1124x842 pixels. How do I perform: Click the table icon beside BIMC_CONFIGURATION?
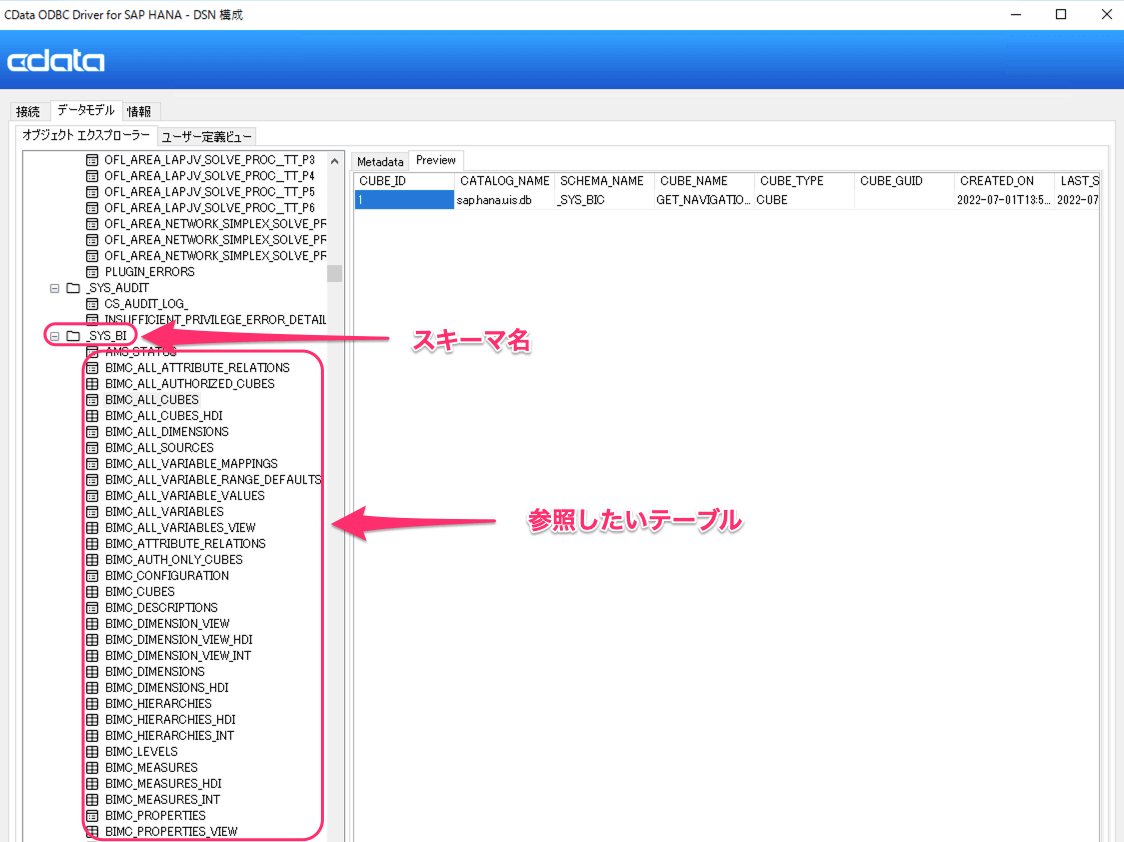(92, 575)
